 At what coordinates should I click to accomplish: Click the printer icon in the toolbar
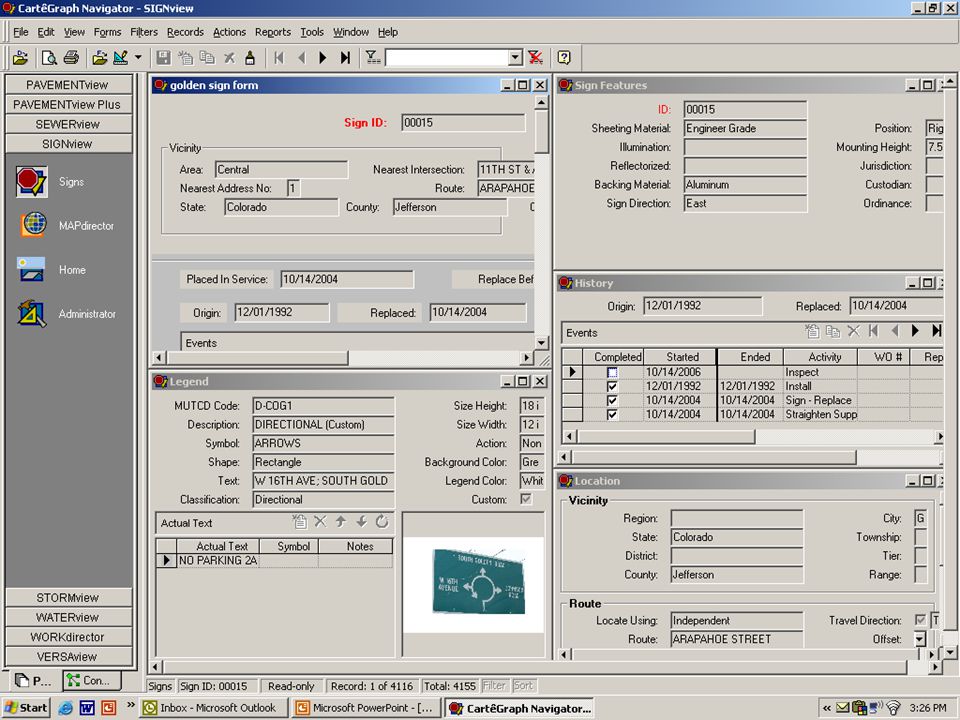point(71,58)
